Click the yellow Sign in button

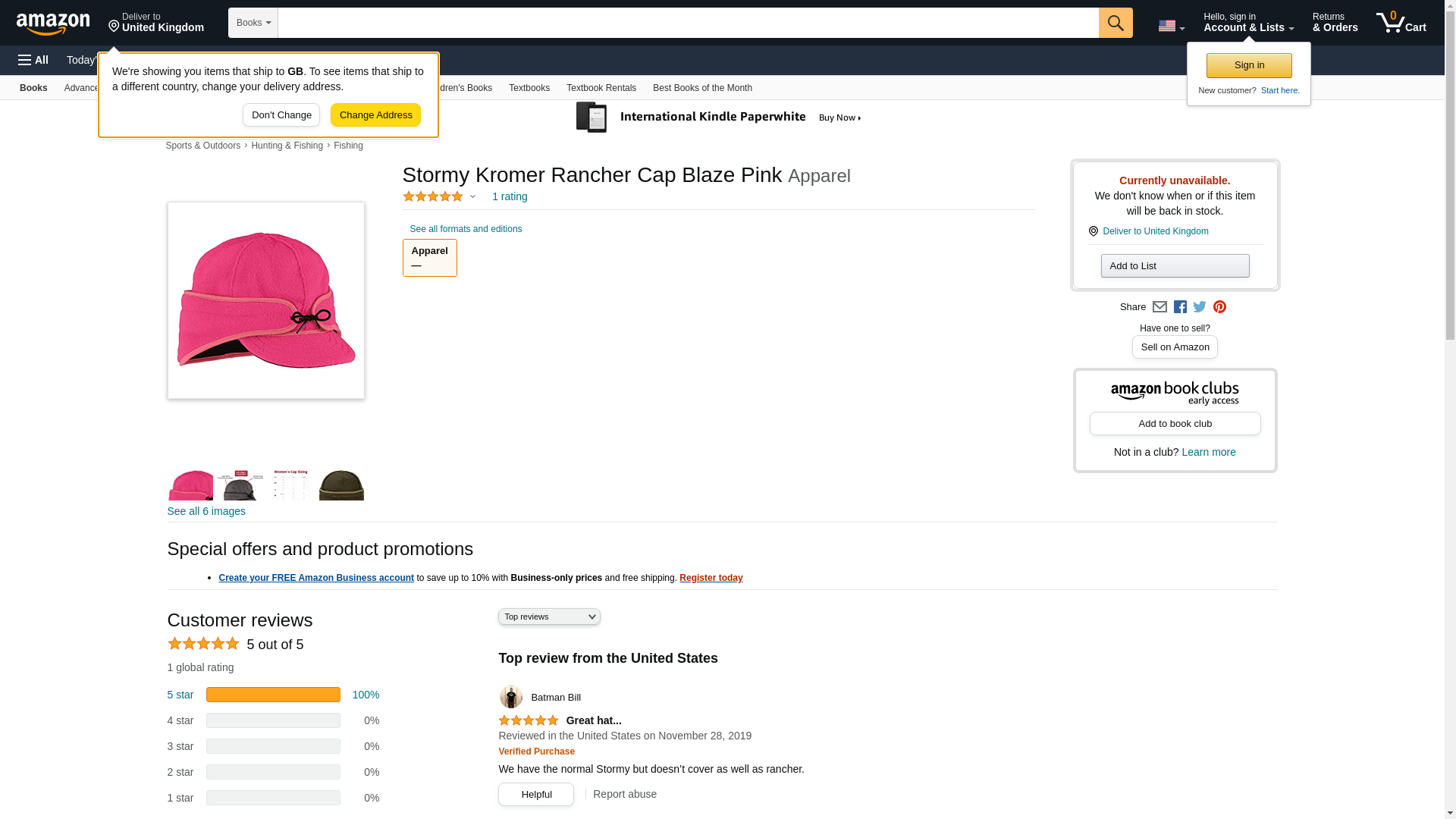(x=1249, y=65)
